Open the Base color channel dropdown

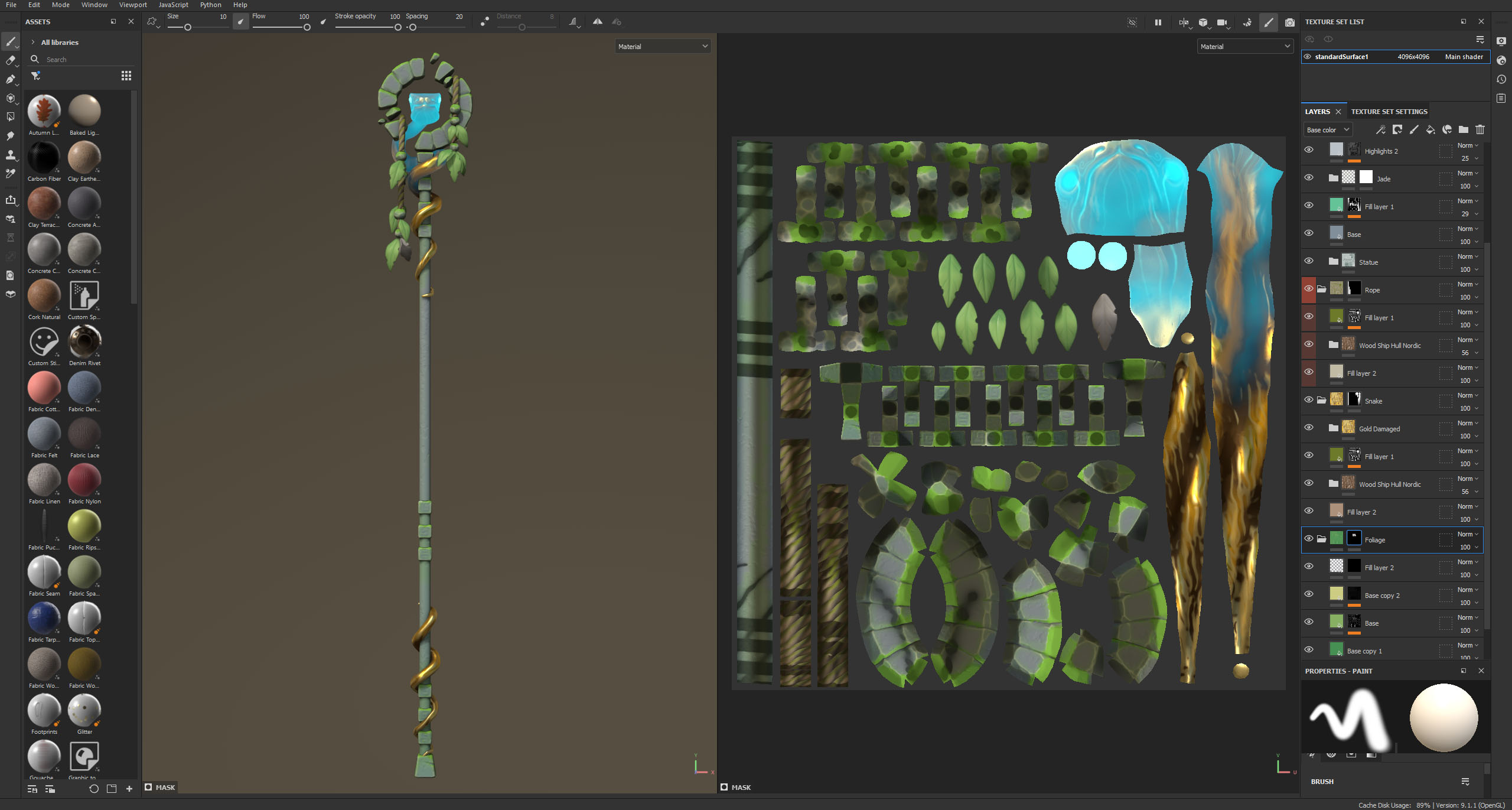[1327, 130]
